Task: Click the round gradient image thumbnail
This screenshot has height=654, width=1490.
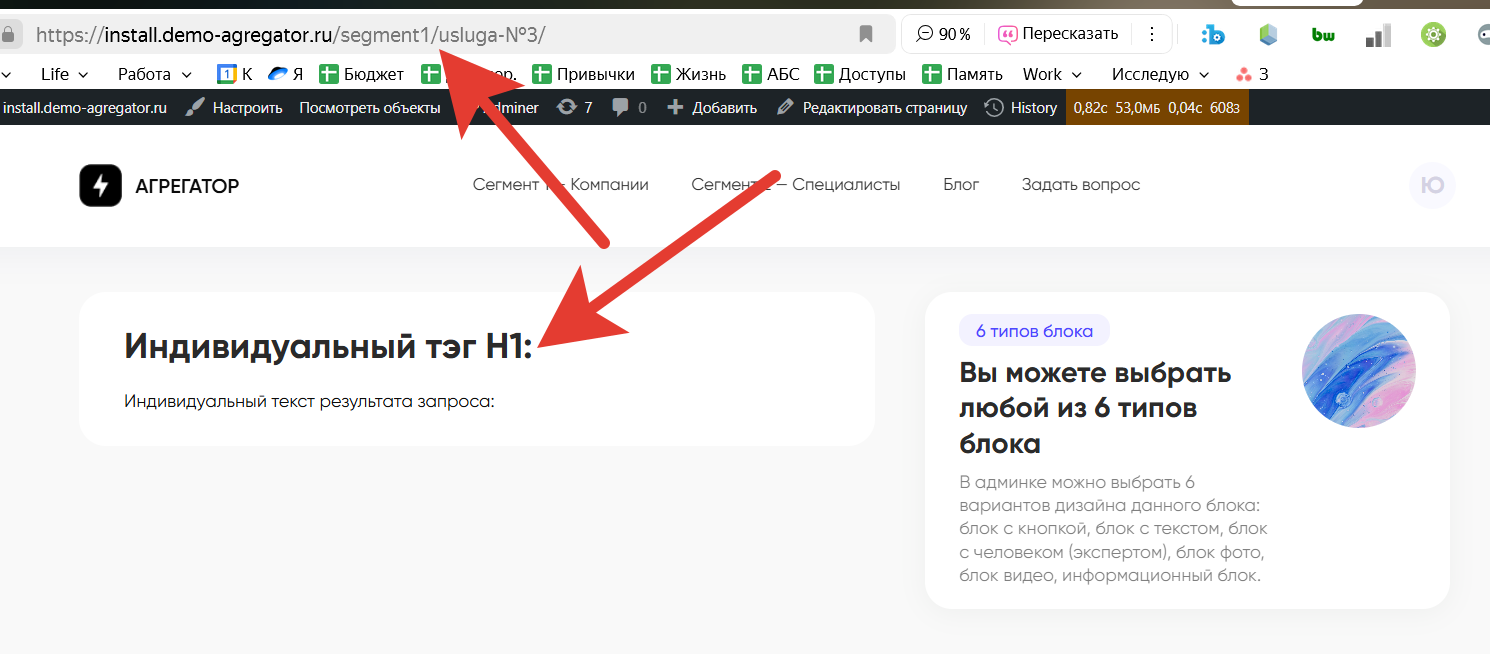Action: [x=1358, y=371]
